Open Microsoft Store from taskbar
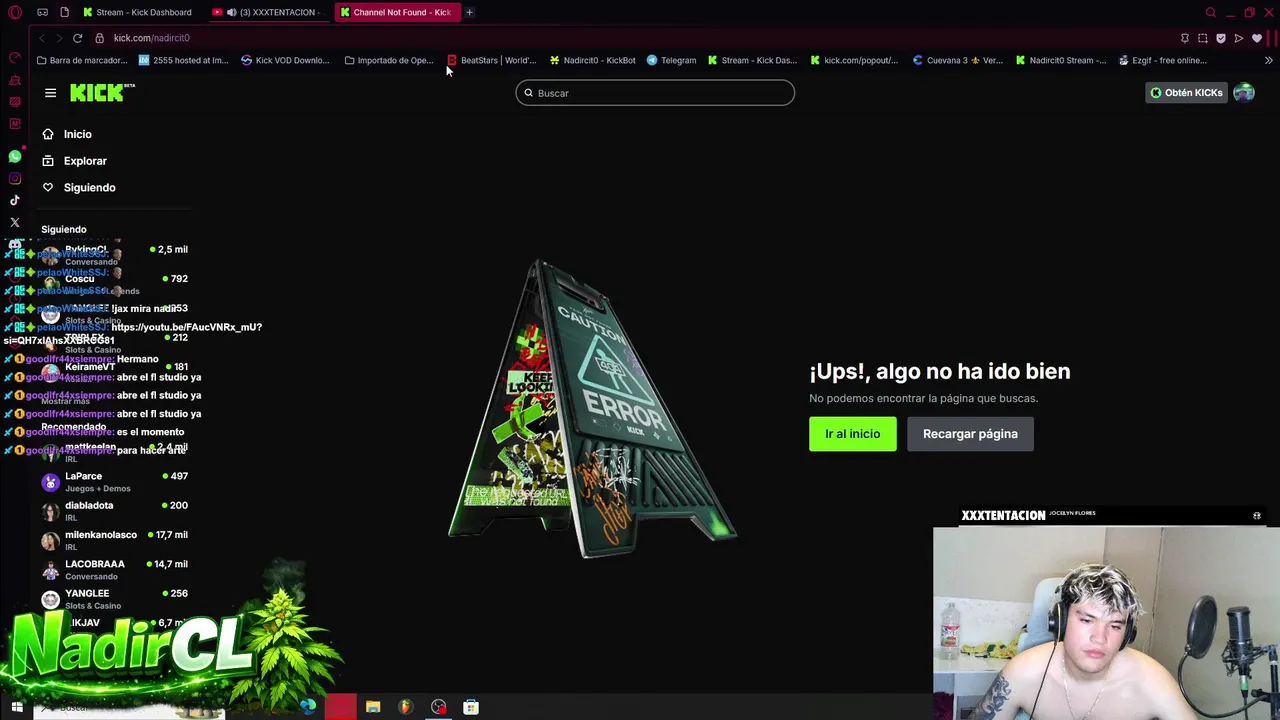This screenshot has height=720, width=1280. coord(471,707)
